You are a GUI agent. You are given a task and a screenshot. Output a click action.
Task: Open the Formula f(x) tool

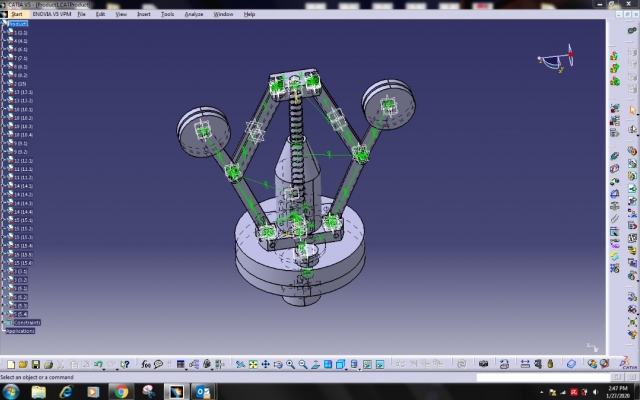pos(146,364)
